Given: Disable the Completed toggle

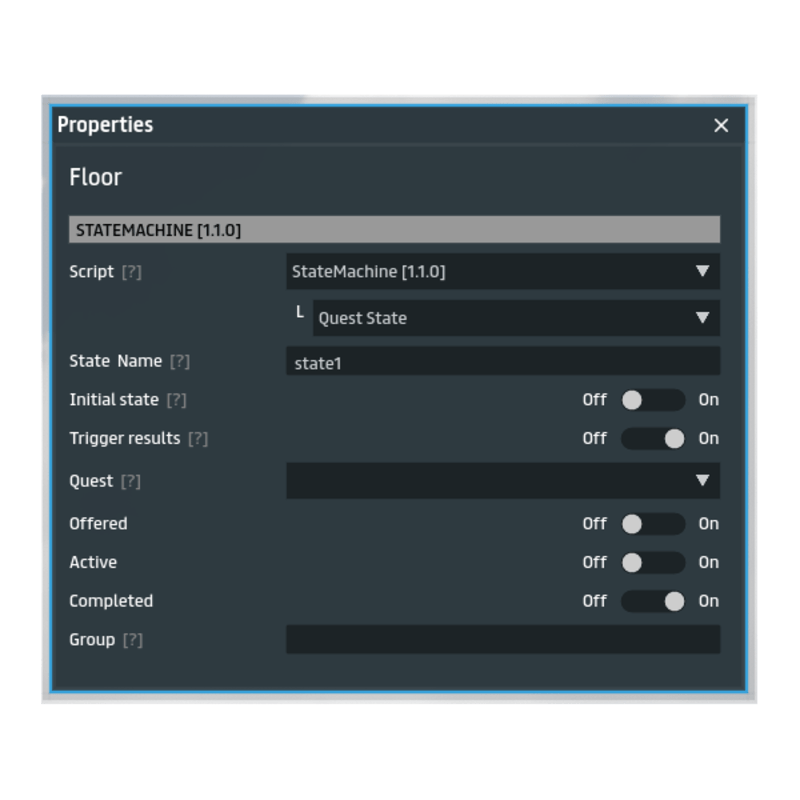Looking at the screenshot, I should (x=652, y=601).
